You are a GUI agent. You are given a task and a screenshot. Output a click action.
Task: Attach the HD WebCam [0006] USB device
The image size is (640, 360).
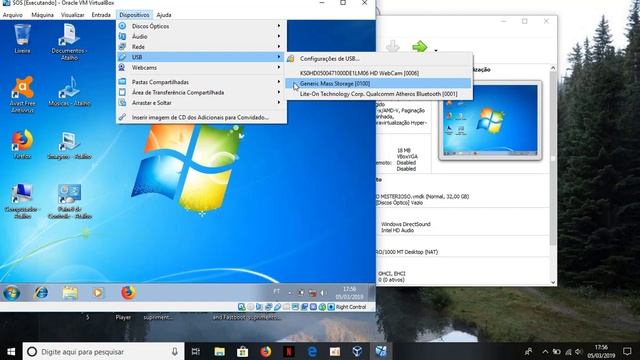[x=378, y=73]
